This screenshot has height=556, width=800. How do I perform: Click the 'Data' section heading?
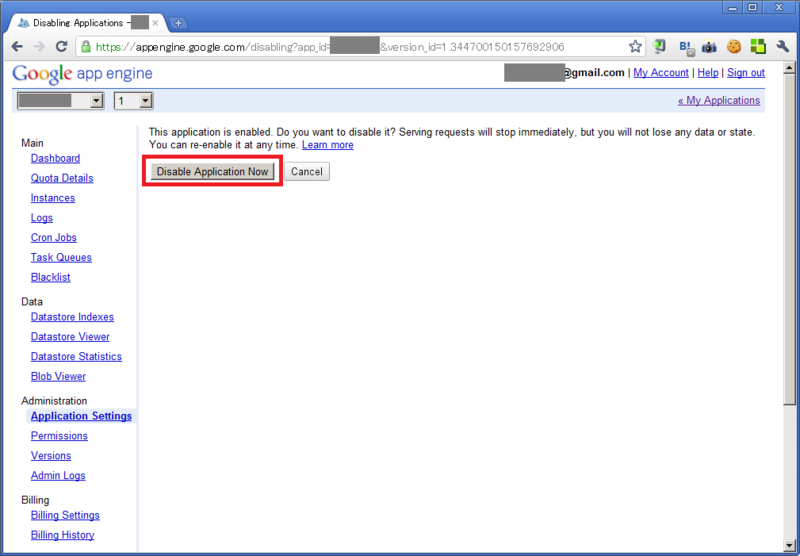[x=32, y=301]
